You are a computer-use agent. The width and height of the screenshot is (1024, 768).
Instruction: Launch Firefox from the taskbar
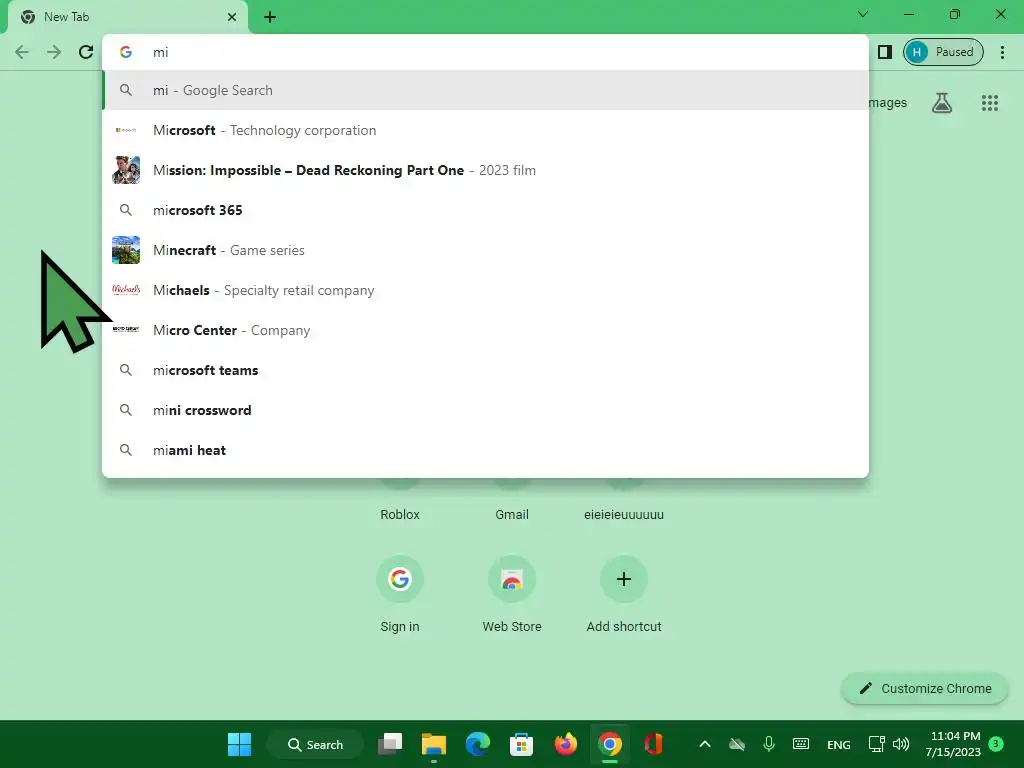click(566, 744)
